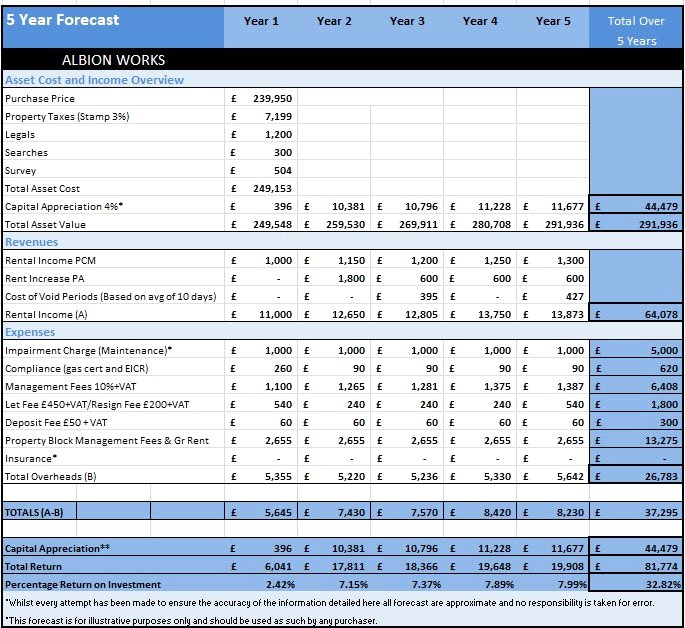Click the Year 2 TOTALS value 7,430

351,512
